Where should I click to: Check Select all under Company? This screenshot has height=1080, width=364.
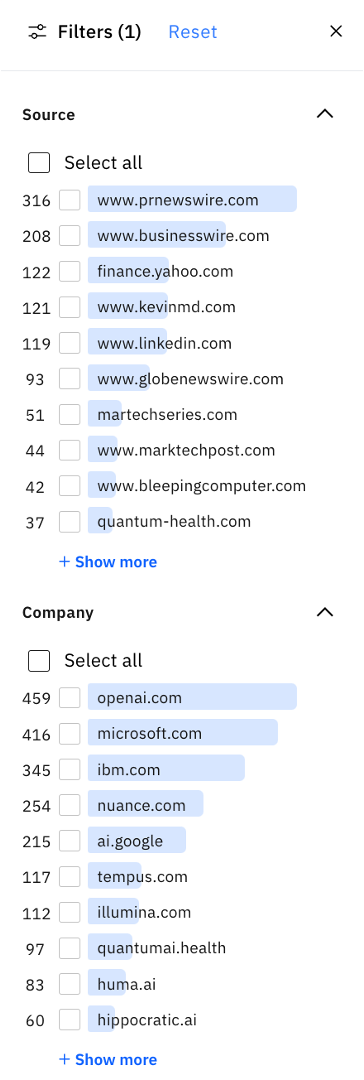(x=39, y=661)
